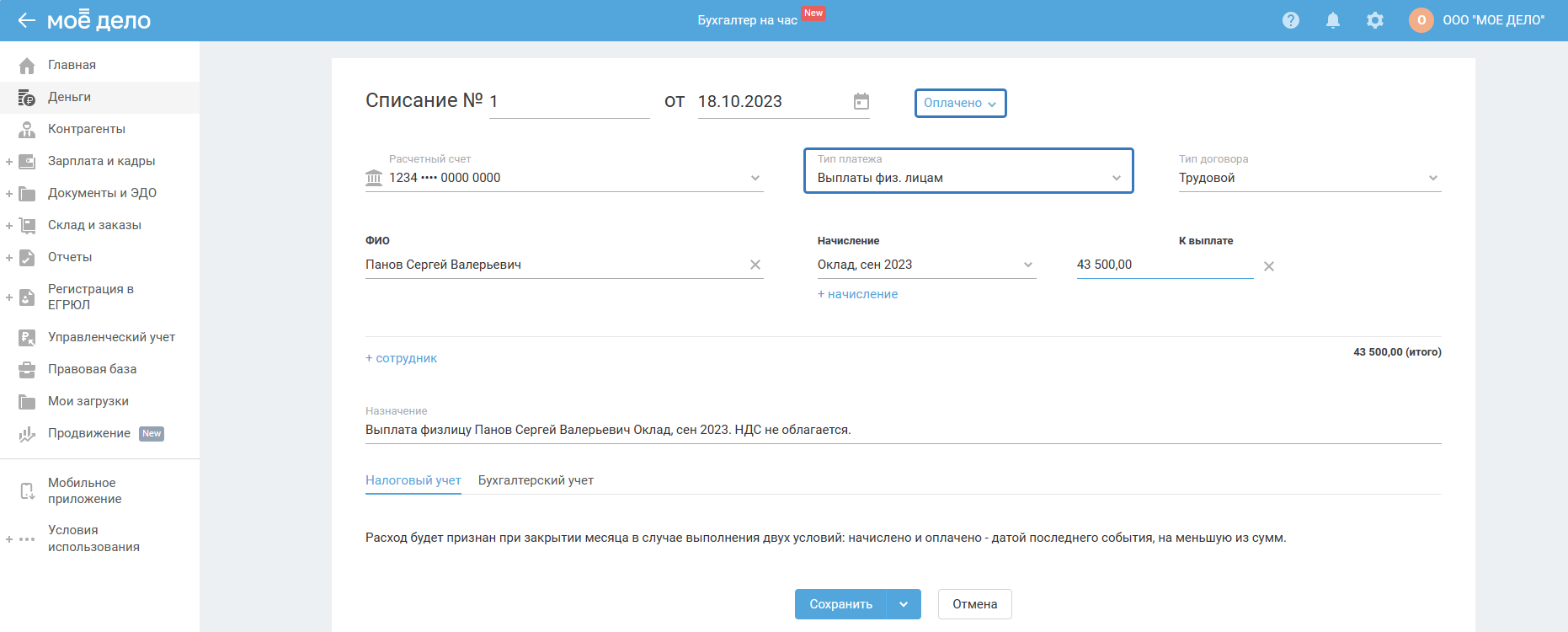
Task: Click the ruble icon beside Управленческий учет
Action: click(27, 337)
